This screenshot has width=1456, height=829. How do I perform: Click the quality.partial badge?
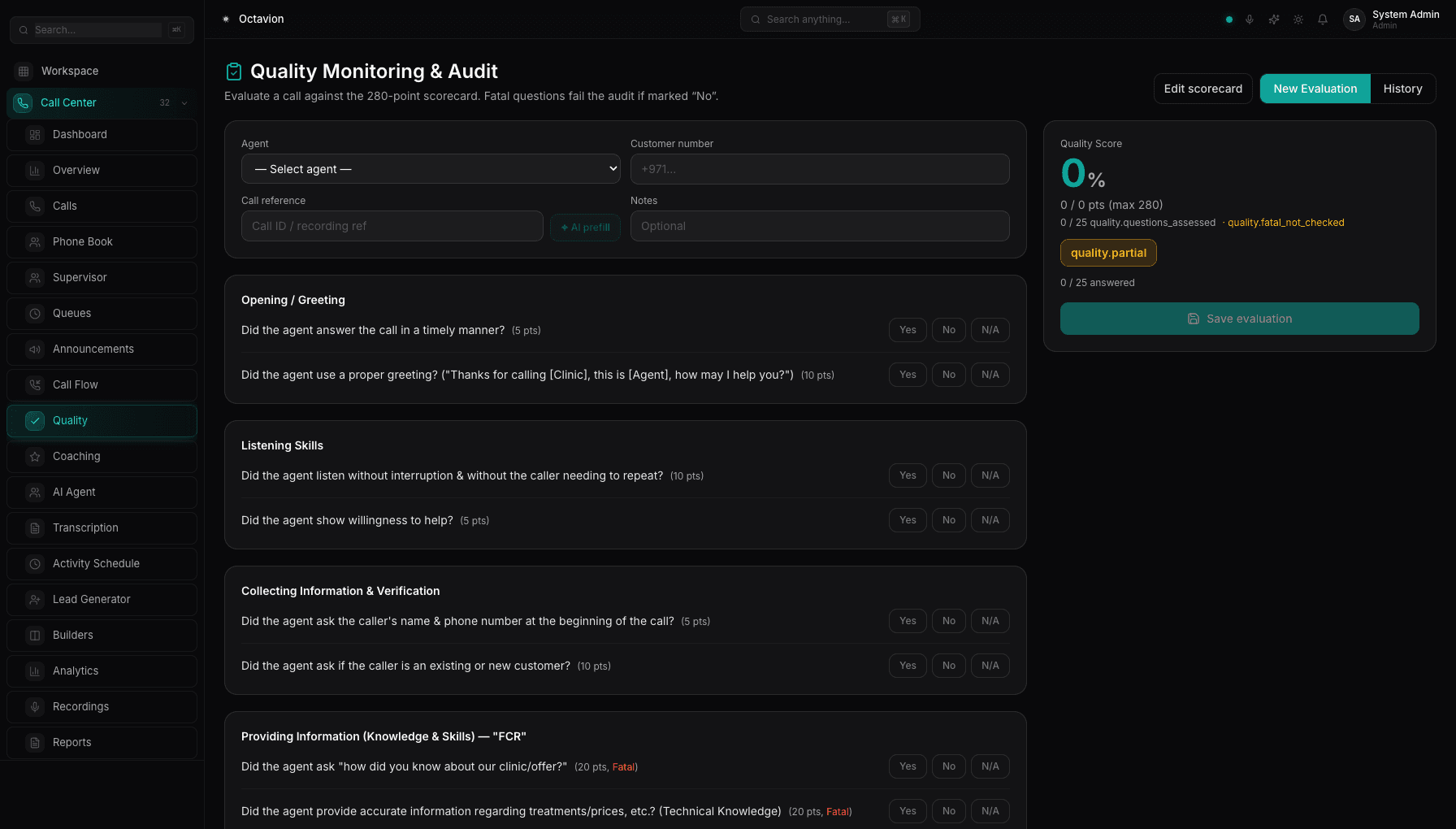(x=1108, y=253)
